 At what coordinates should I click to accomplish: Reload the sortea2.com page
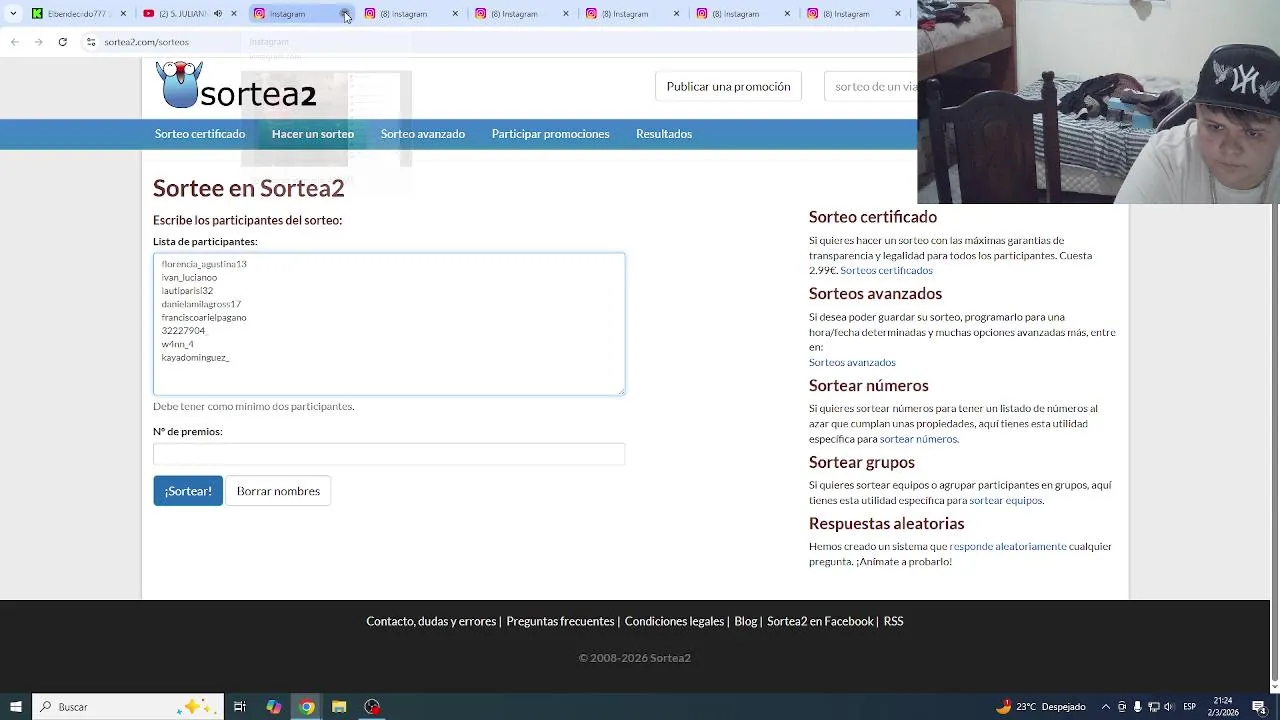[x=62, y=42]
